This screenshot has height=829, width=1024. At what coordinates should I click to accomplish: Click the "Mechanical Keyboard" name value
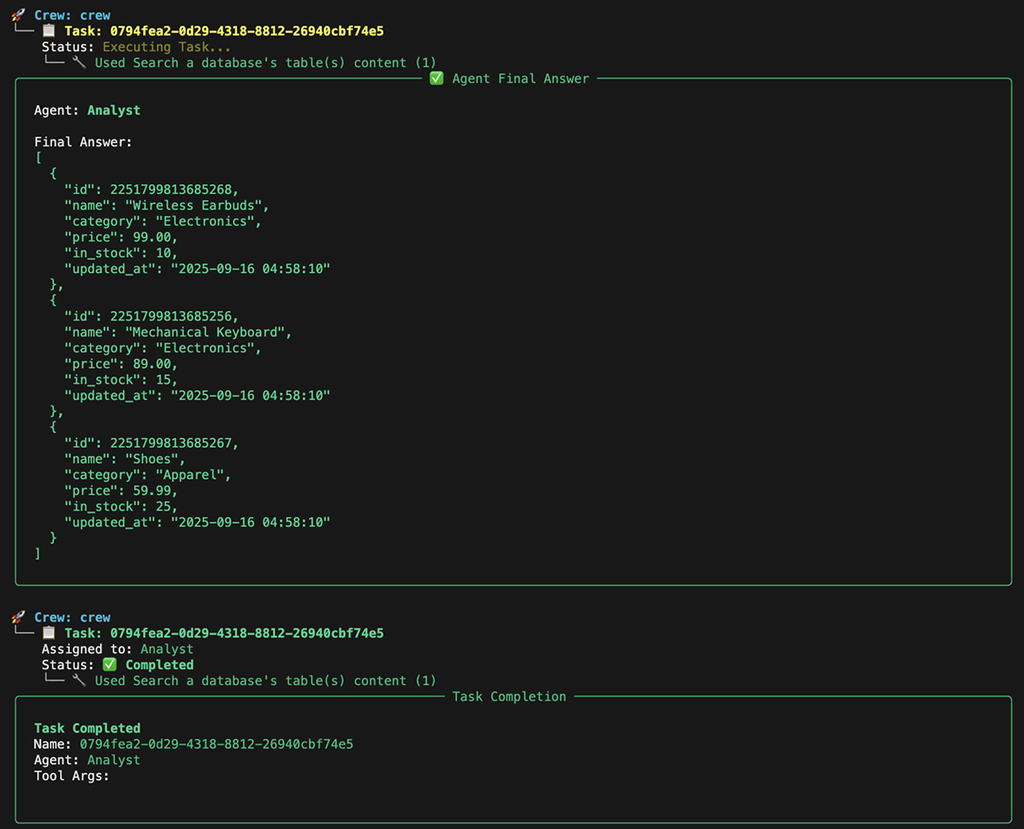pyautogui.click(x=208, y=332)
